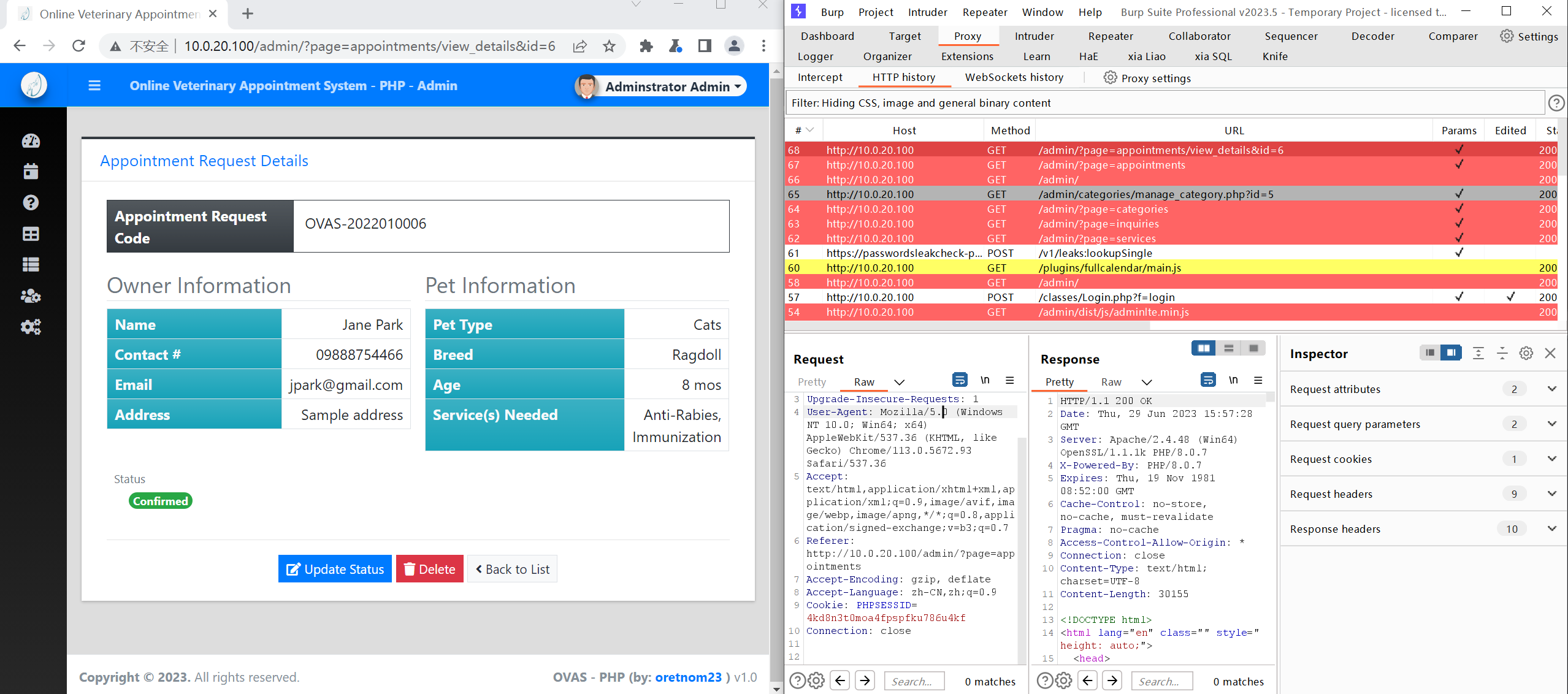Open oretnom23 author link
Image resolution: width=1568 pixels, height=694 pixels.
(688, 677)
